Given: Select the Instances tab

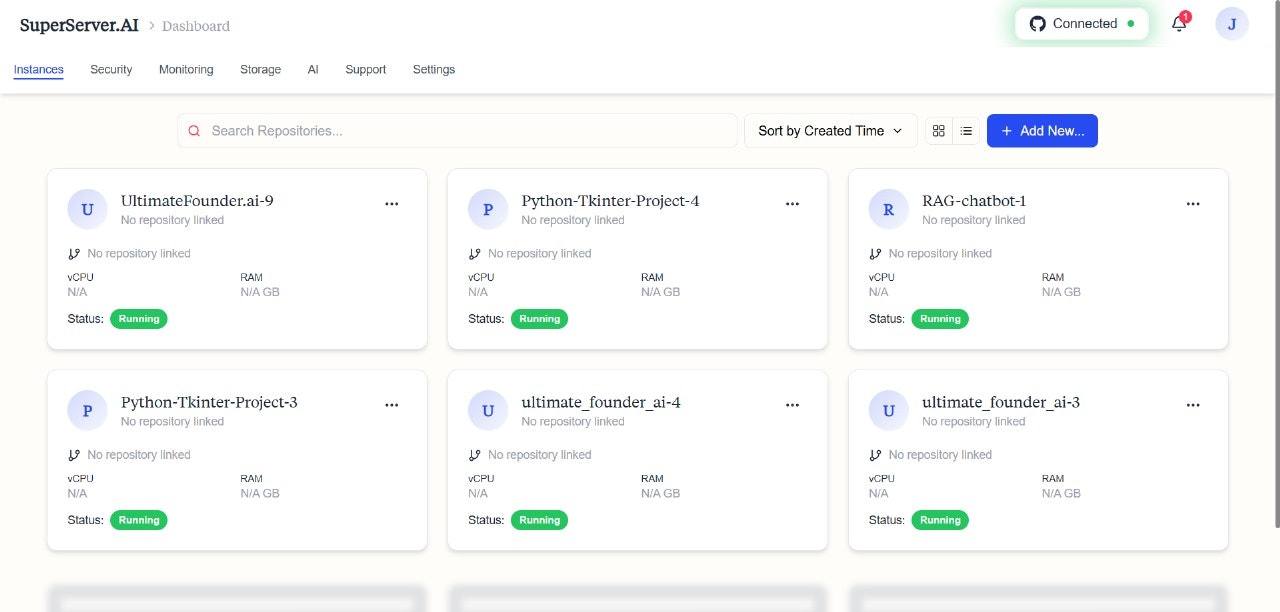Looking at the screenshot, I should (39, 70).
